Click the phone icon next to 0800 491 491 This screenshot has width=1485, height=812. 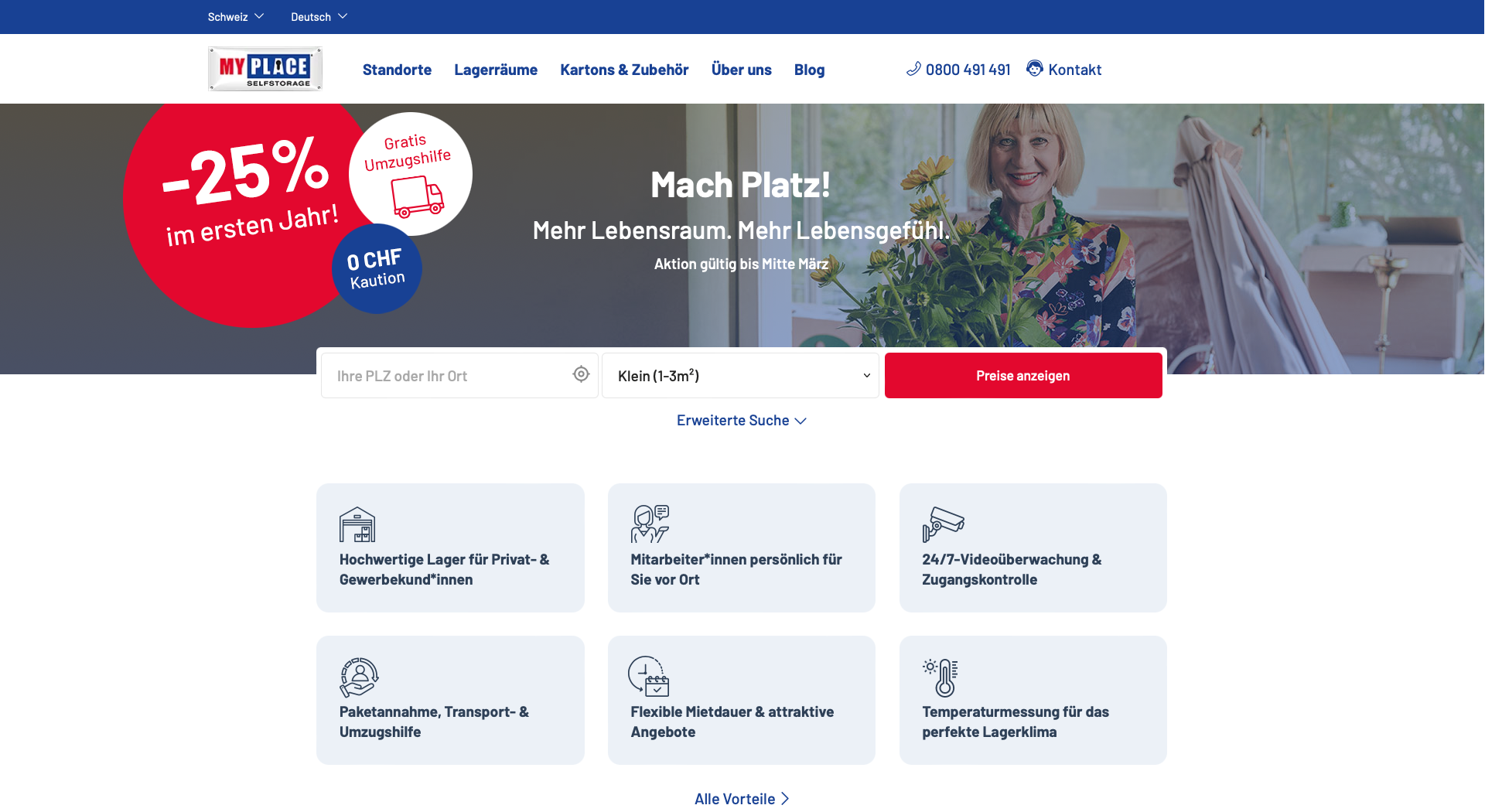tap(913, 69)
